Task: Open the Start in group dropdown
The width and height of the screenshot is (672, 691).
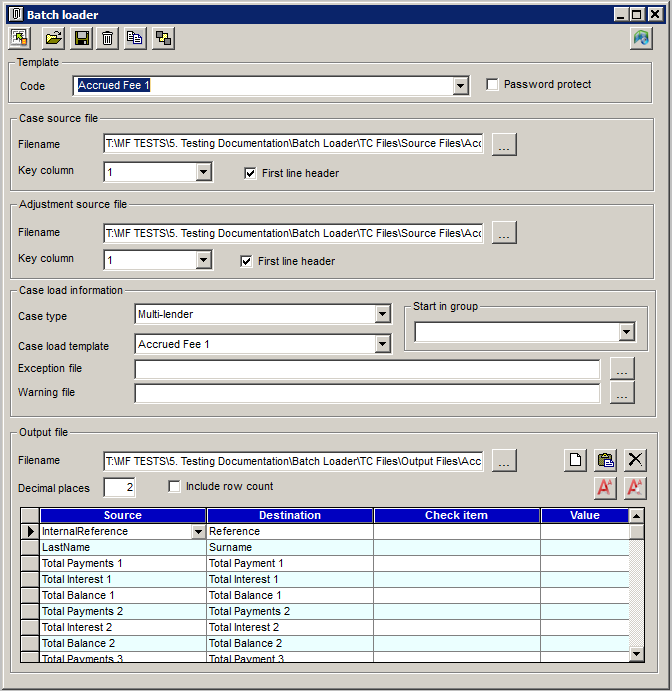Action: coord(626,332)
